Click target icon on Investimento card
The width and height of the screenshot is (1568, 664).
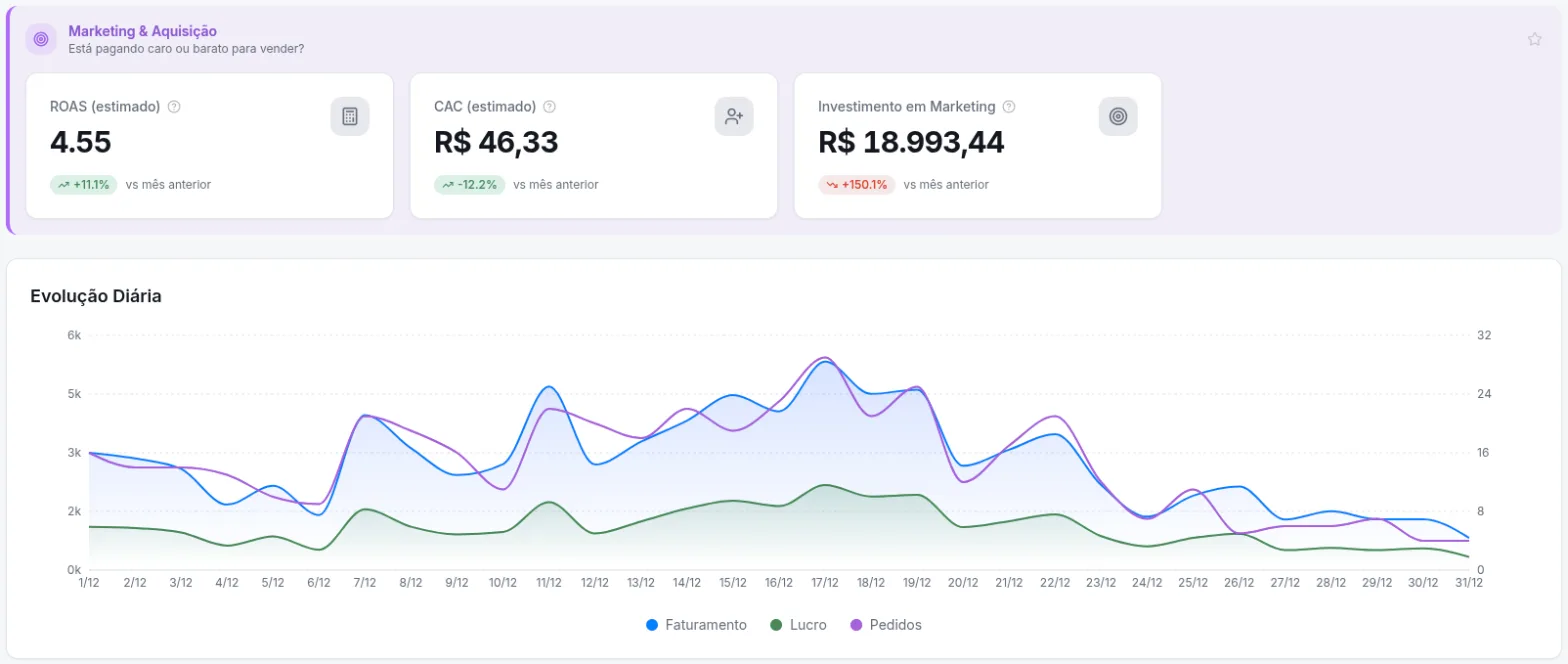(x=1118, y=116)
